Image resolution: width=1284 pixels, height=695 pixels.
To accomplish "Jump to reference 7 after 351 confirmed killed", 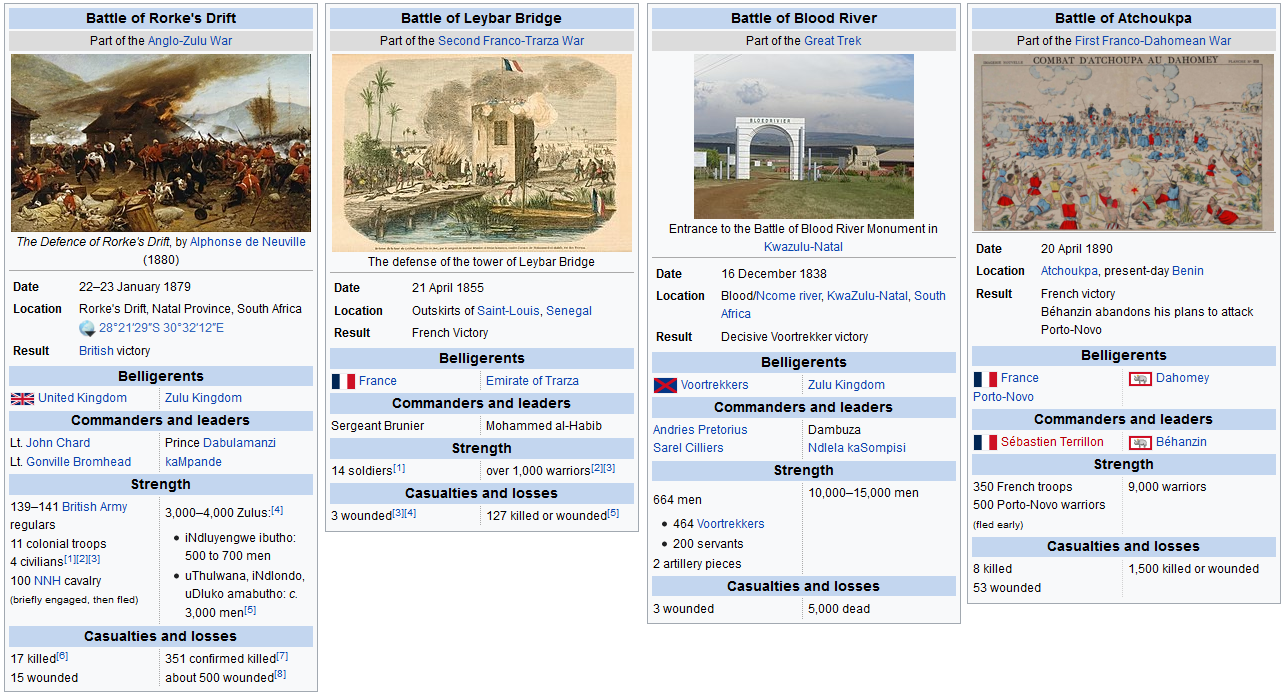I will [282, 656].
